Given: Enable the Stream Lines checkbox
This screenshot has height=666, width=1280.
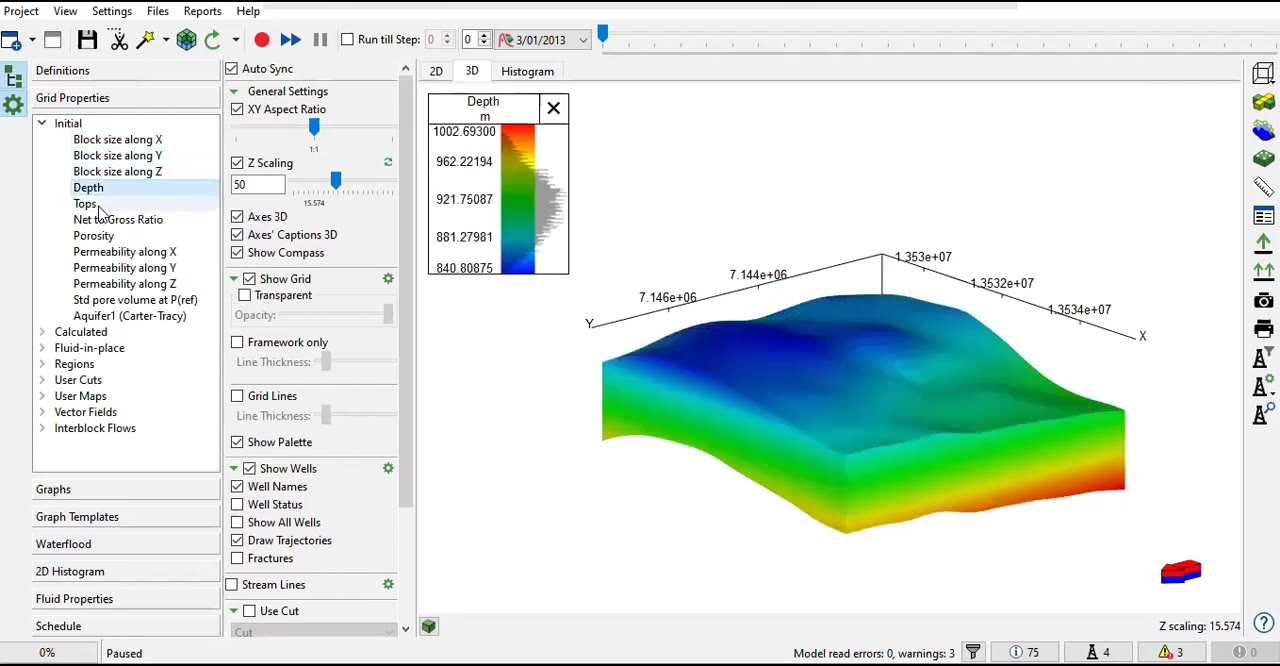Looking at the screenshot, I should [x=232, y=585].
